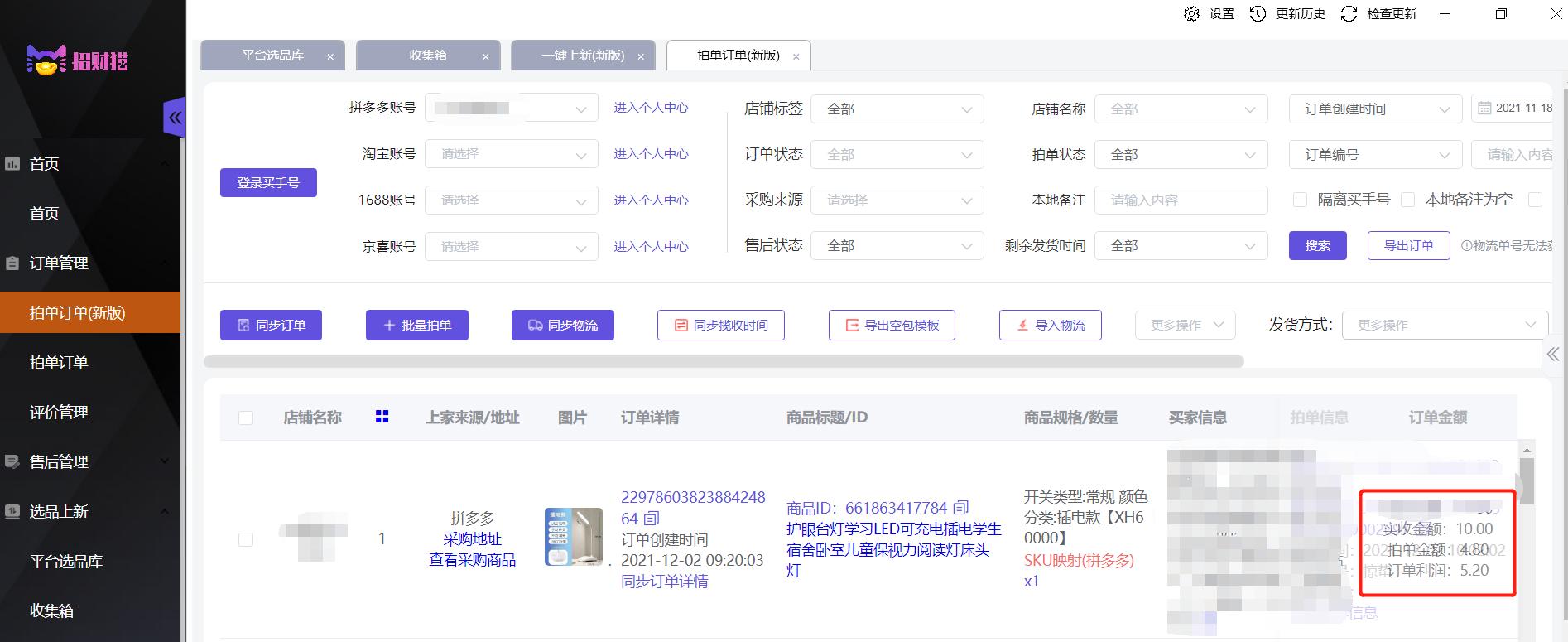1568x642 pixels.
Task: Switch to the 一键上新(新版) tab
Action: (x=583, y=56)
